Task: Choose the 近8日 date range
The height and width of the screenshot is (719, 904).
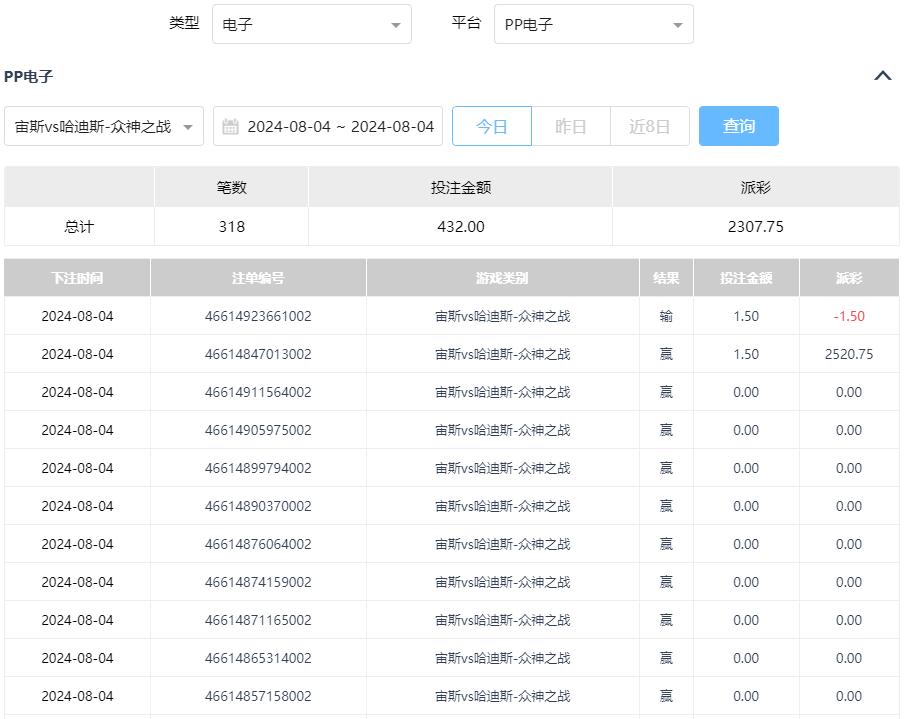Action: pyautogui.click(x=649, y=127)
